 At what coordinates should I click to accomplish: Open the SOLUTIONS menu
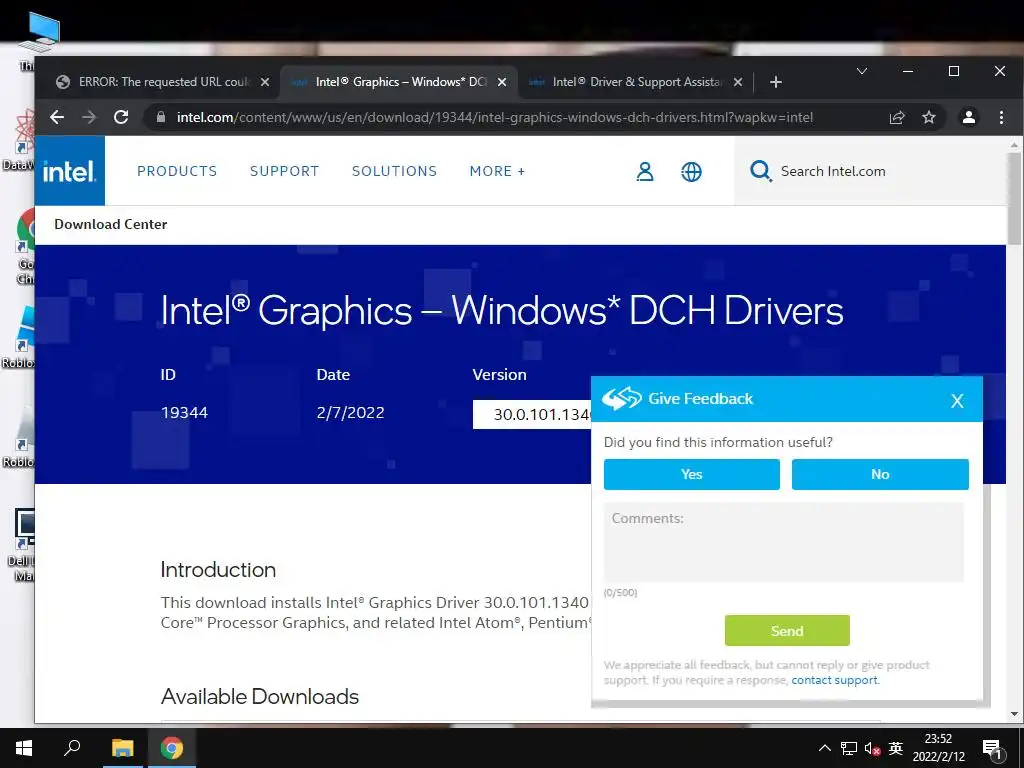click(x=394, y=171)
